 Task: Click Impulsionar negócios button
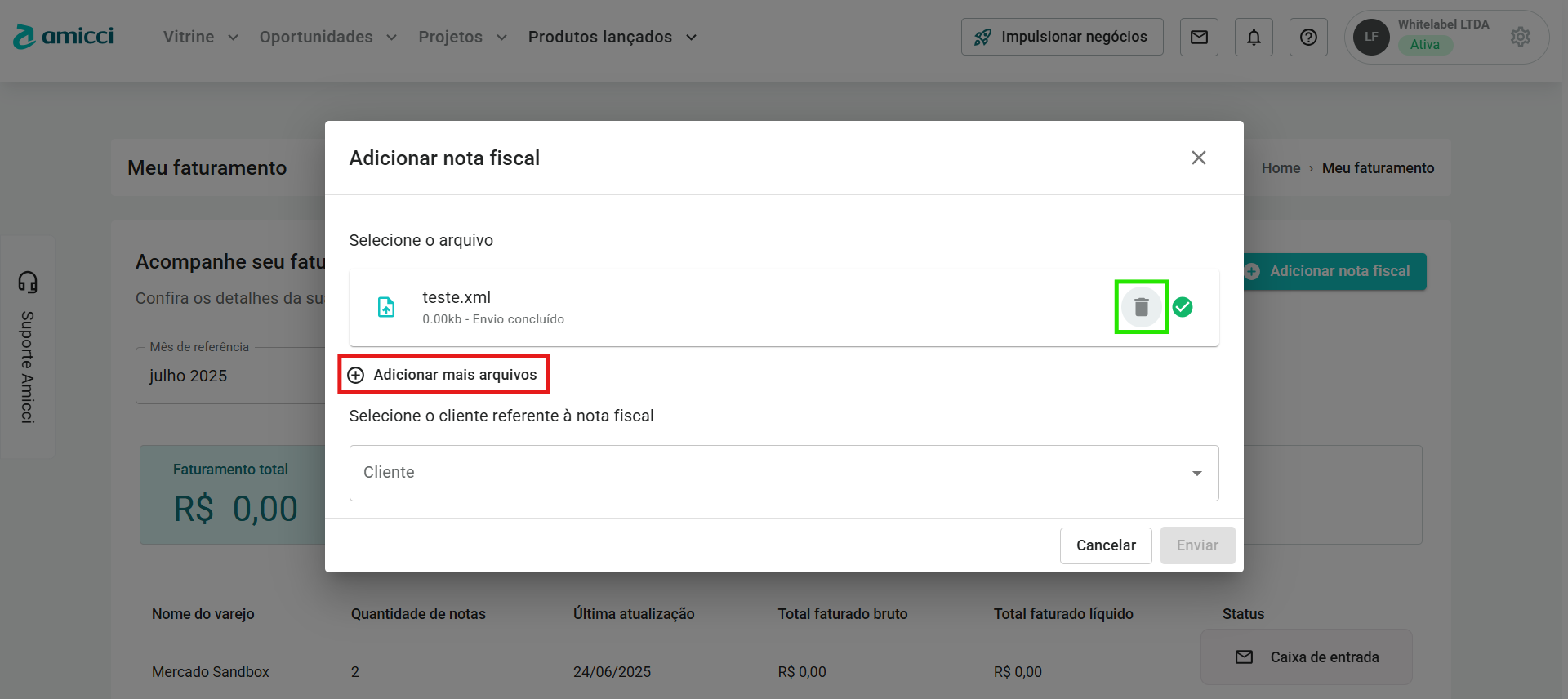(x=1062, y=38)
